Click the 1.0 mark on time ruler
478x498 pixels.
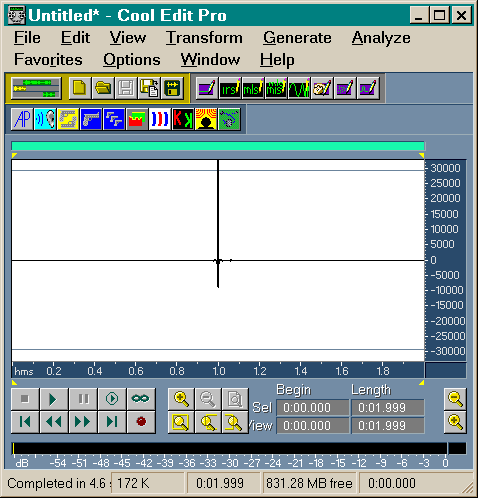pos(219,371)
